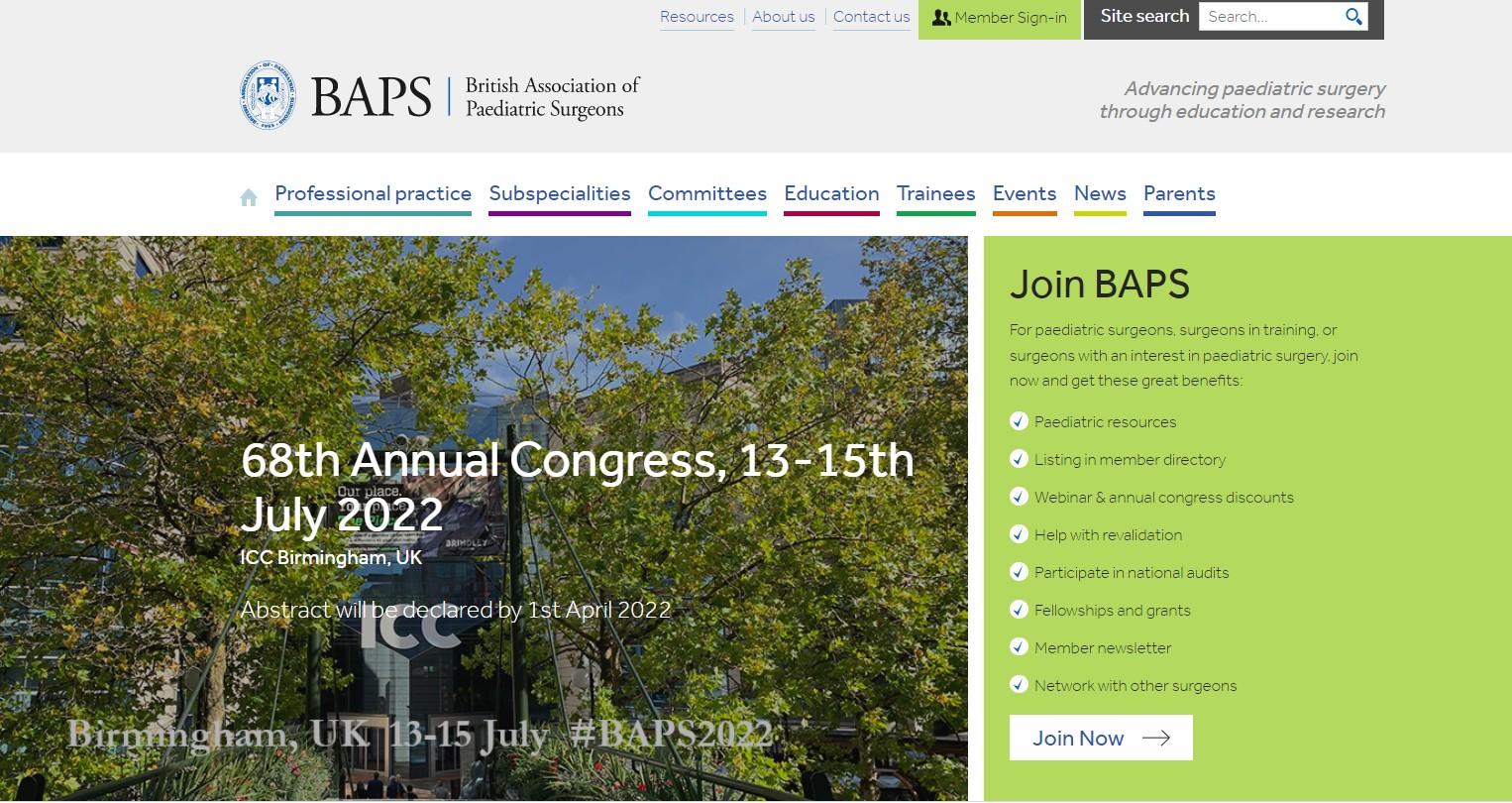Image resolution: width=1512 pixels, height=803 pixels.
Task: Click the home icon in navigation bar
Action: pos(249,197)
